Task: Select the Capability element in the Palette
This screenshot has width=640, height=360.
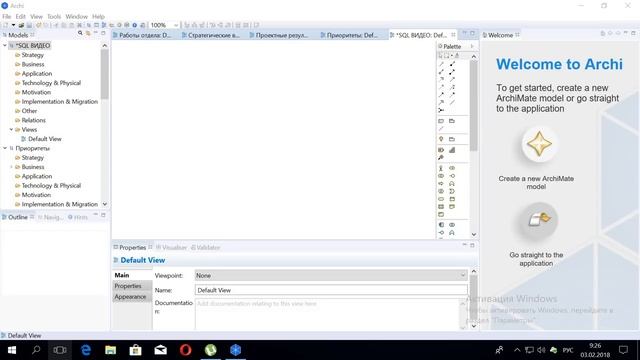Action: point(452,150)
